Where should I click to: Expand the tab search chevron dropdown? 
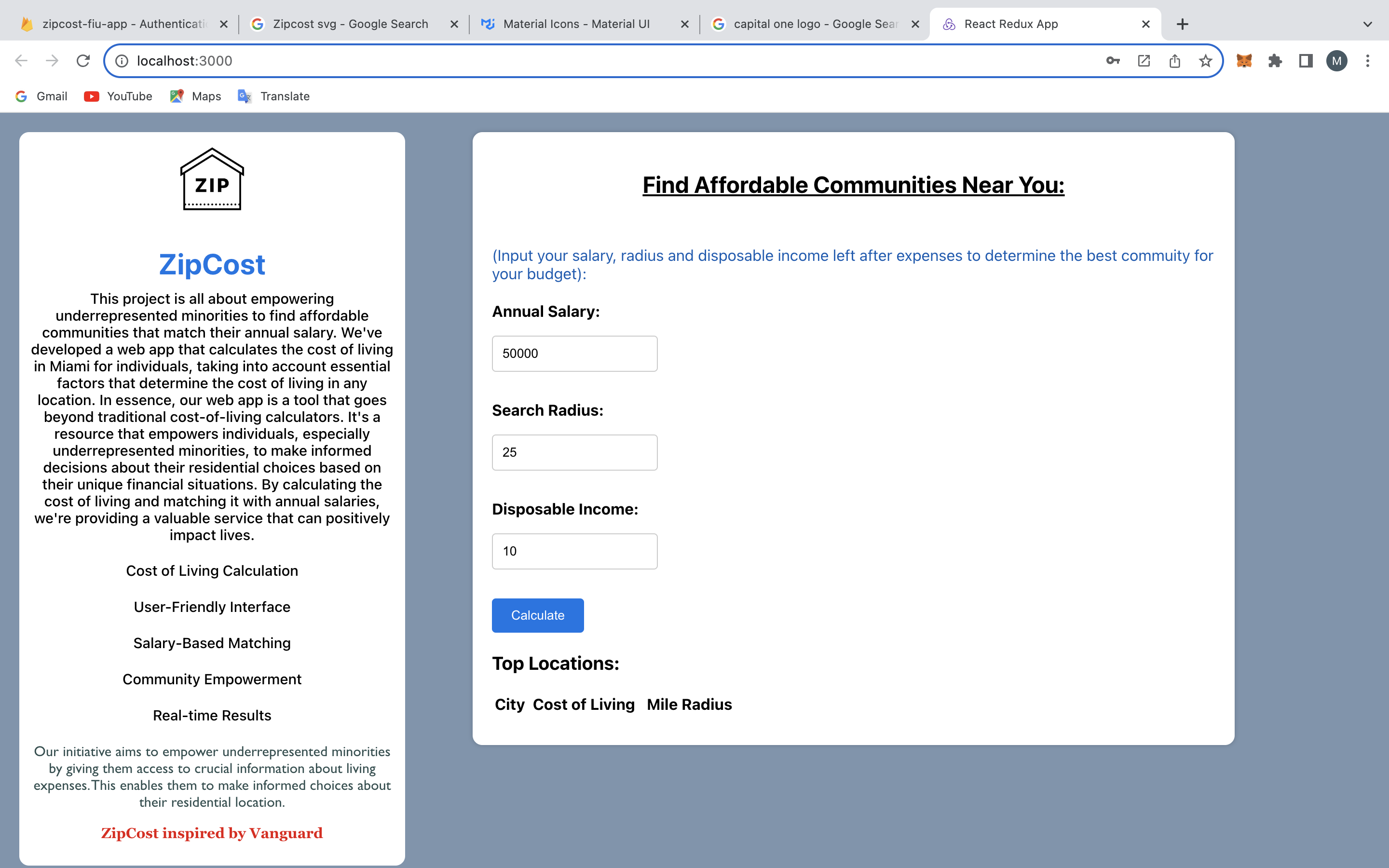[1367, 24]
